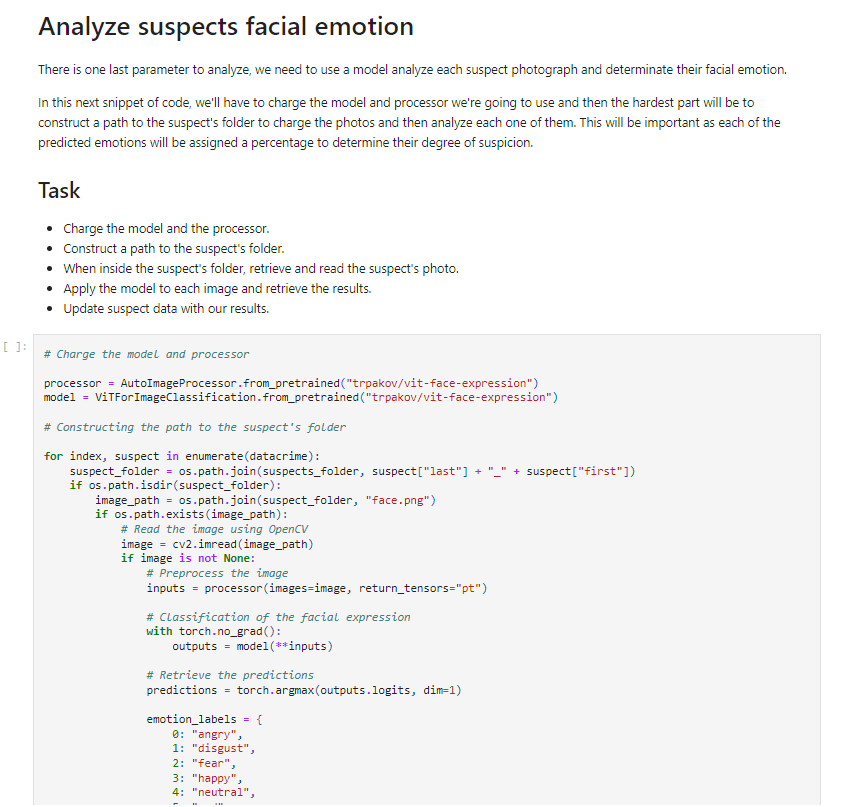Viewport: 843px width, 807px height.
Task: Click the '3: "happy"' dictionary entry
Action: [x=208, y=779]
